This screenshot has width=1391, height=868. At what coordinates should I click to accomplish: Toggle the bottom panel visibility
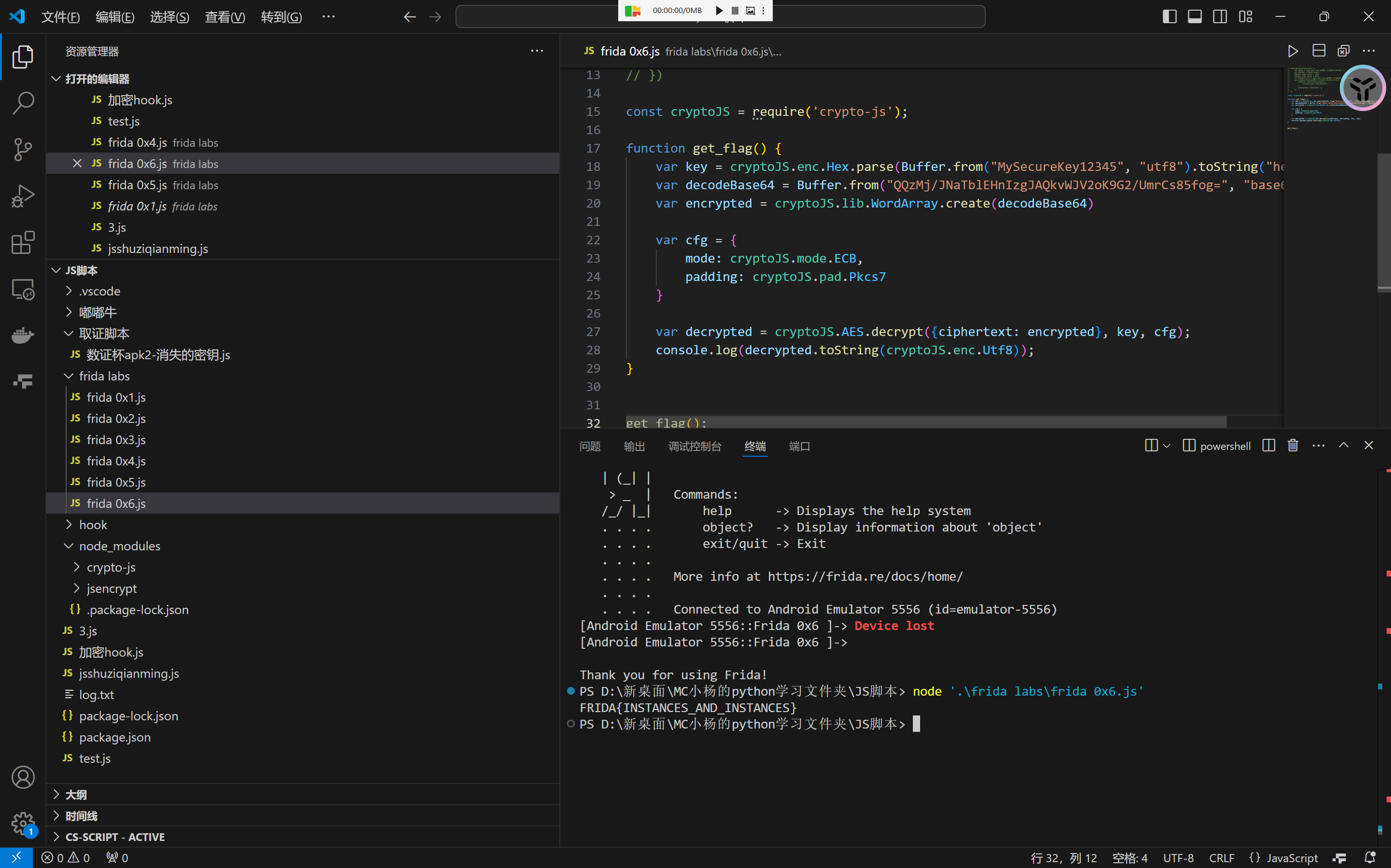[1194, 16]
